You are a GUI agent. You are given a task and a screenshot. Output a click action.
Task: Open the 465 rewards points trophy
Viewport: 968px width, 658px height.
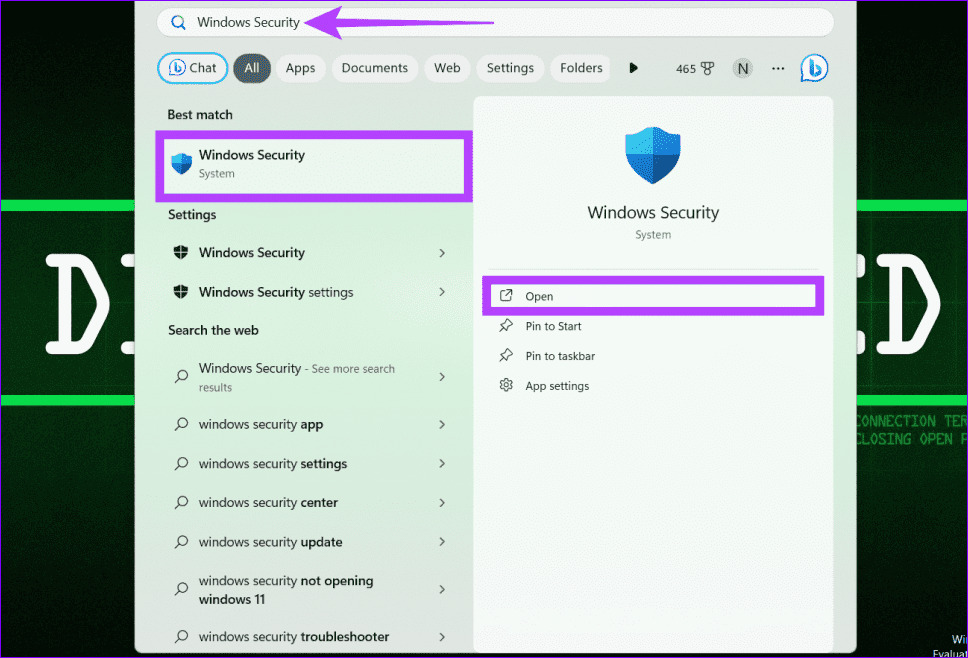pos(695,69)
